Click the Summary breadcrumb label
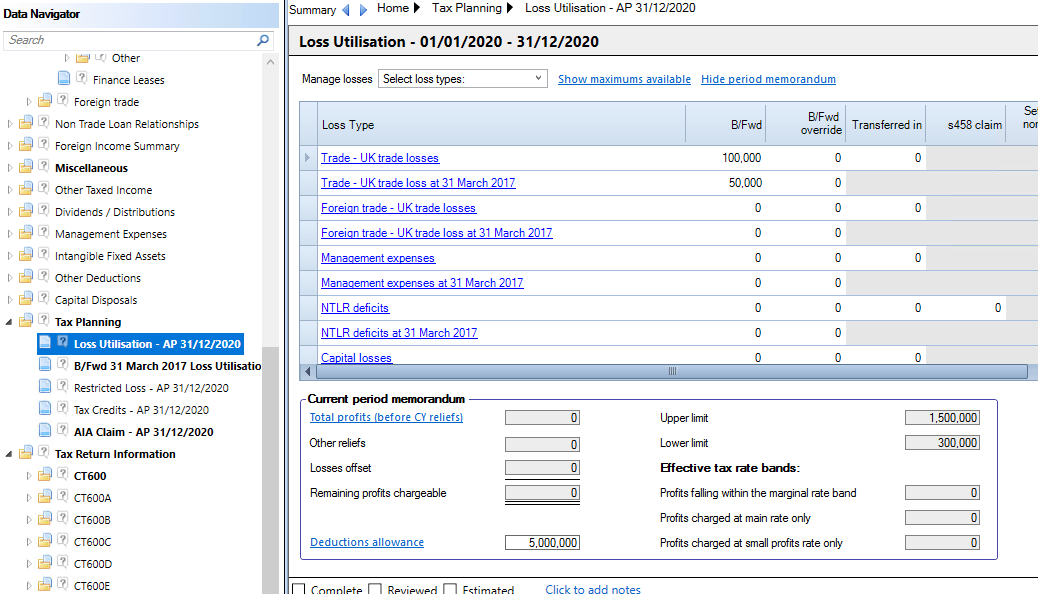 tap(312, 10)
